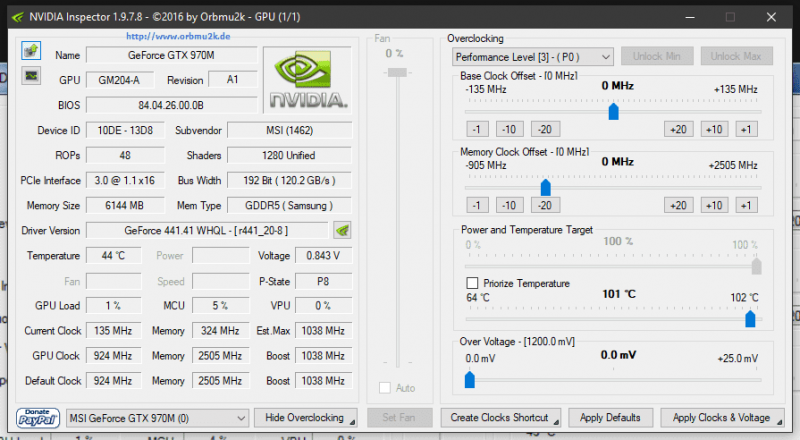
Task: Click the NVIDIA Inspector title bar icon
Action: [17, 17]
